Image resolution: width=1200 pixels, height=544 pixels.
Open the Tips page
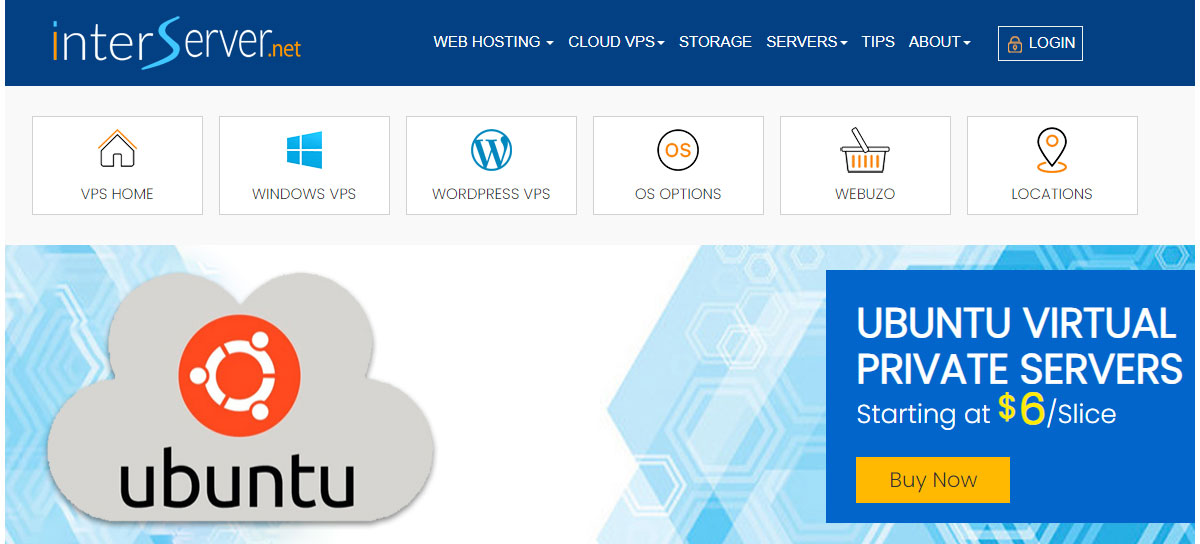tap(878, 42)
